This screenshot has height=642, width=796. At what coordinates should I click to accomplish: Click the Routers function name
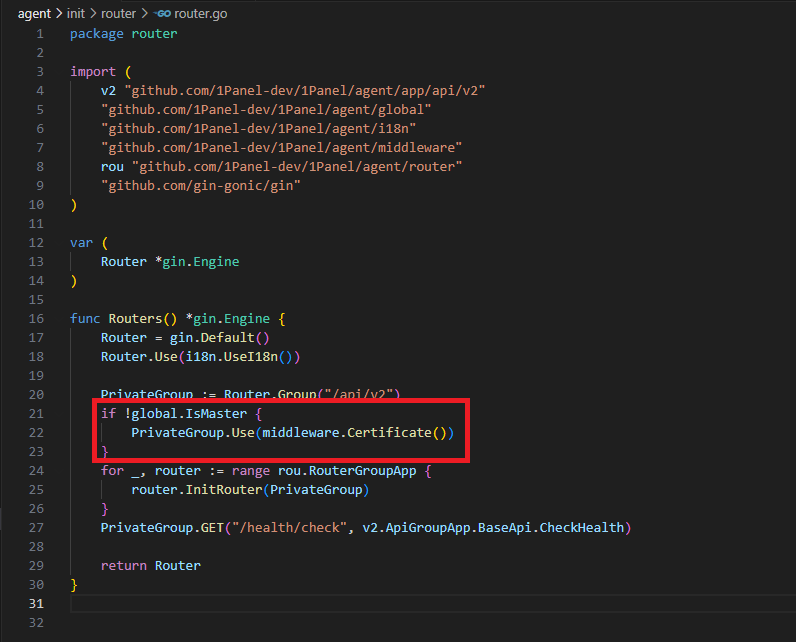coord(135,319)
